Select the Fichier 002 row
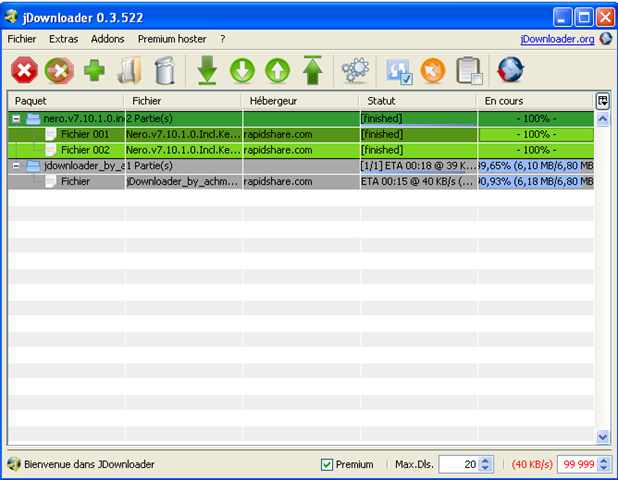The height and width of the screenshot is (480, 618). point(301,150)
